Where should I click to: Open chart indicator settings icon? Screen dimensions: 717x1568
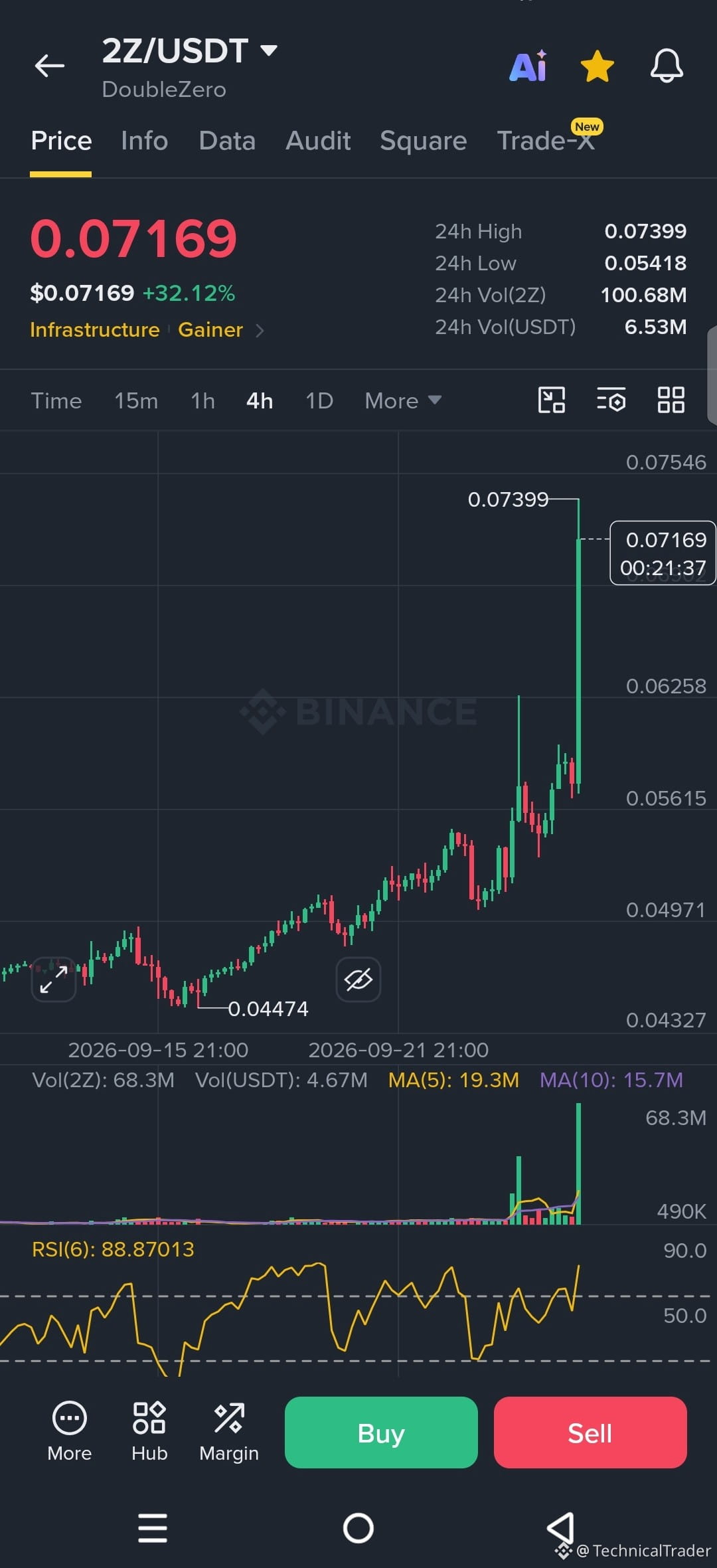point(611,400)
